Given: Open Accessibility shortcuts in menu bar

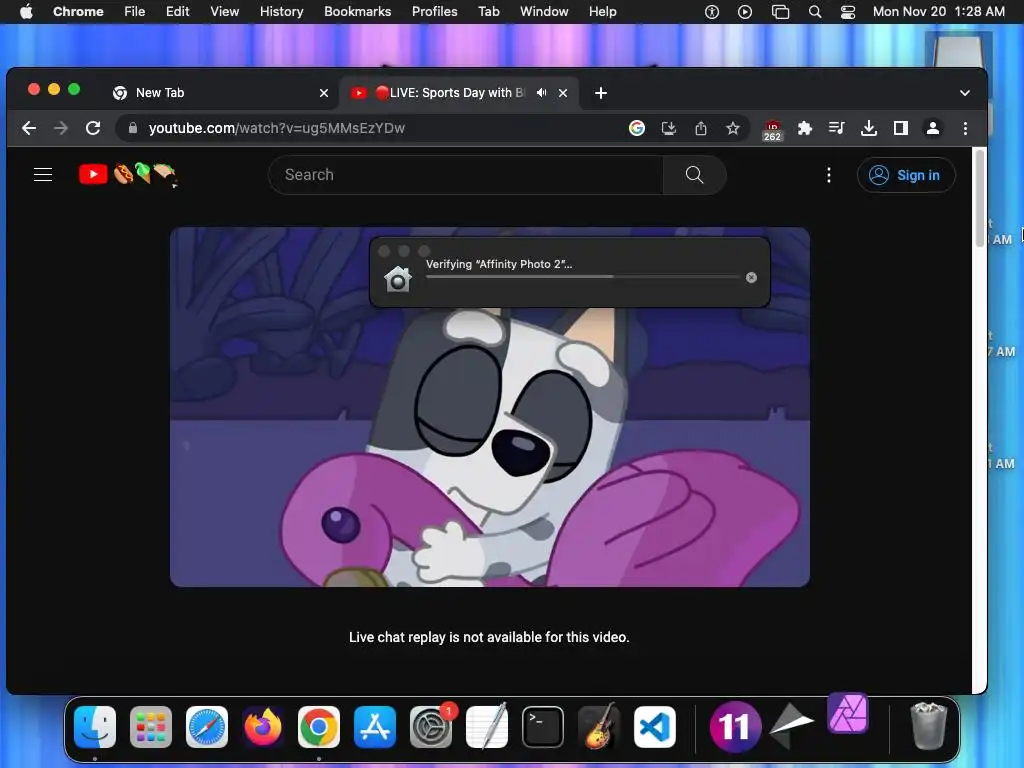Looking at the screenshot, I should [712, 12].
